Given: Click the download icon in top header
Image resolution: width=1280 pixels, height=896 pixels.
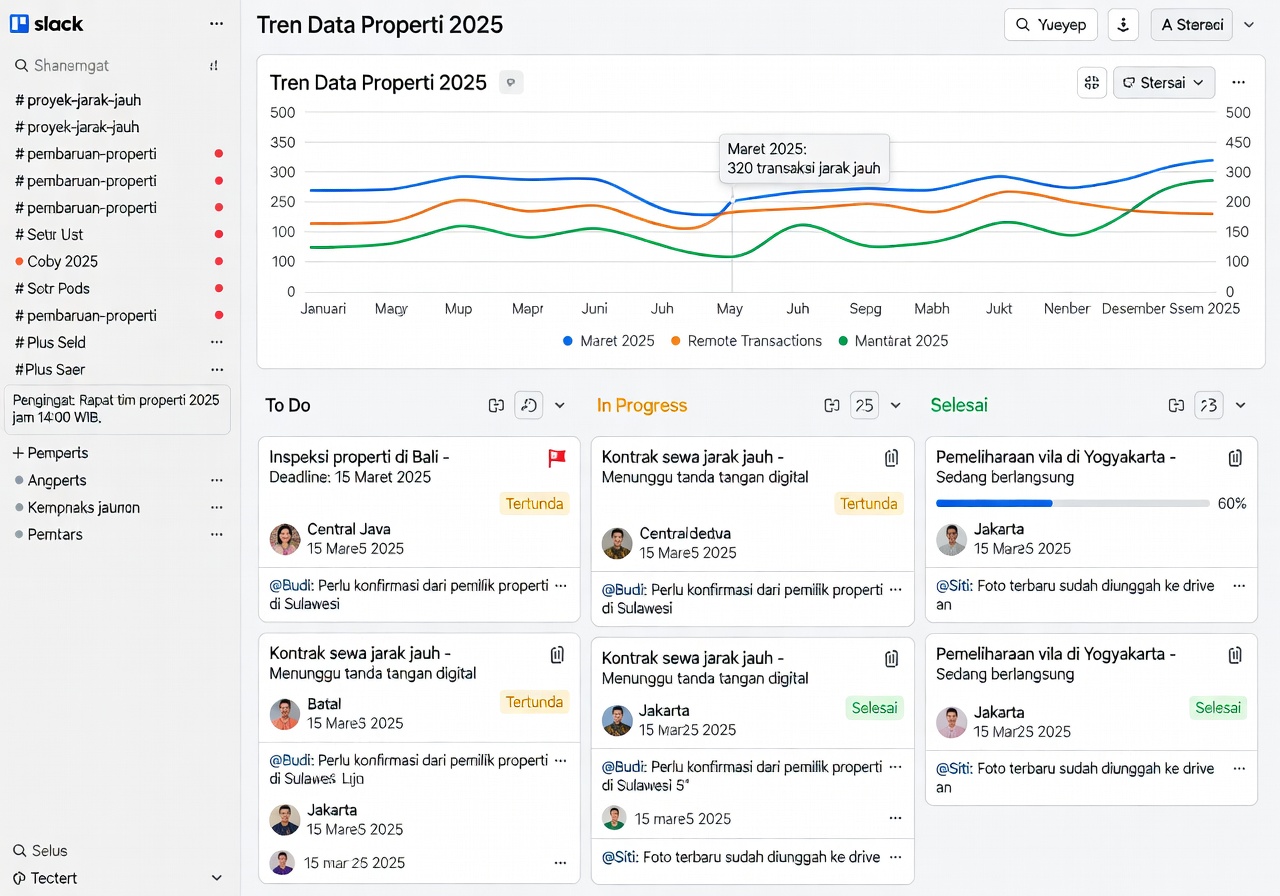Looking at the screenshot, I should [1124, 25].
